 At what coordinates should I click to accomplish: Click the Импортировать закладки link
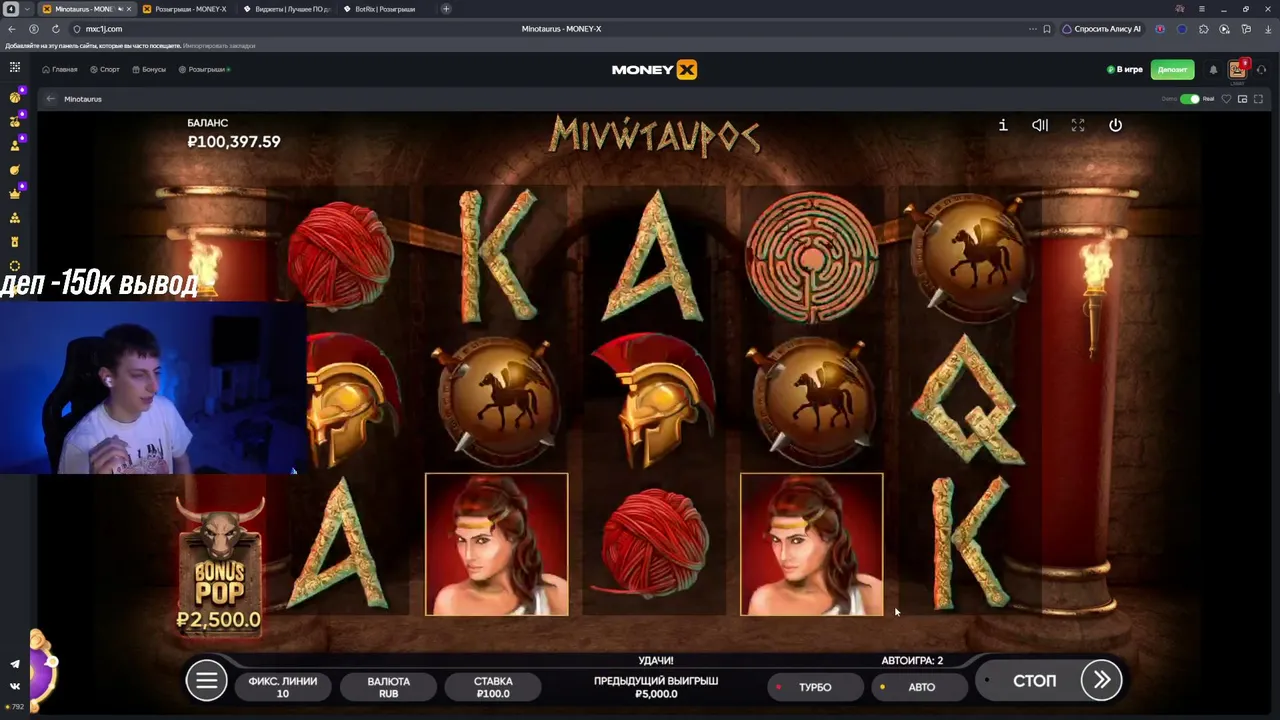pyautogui.click(x=219, y=46)
